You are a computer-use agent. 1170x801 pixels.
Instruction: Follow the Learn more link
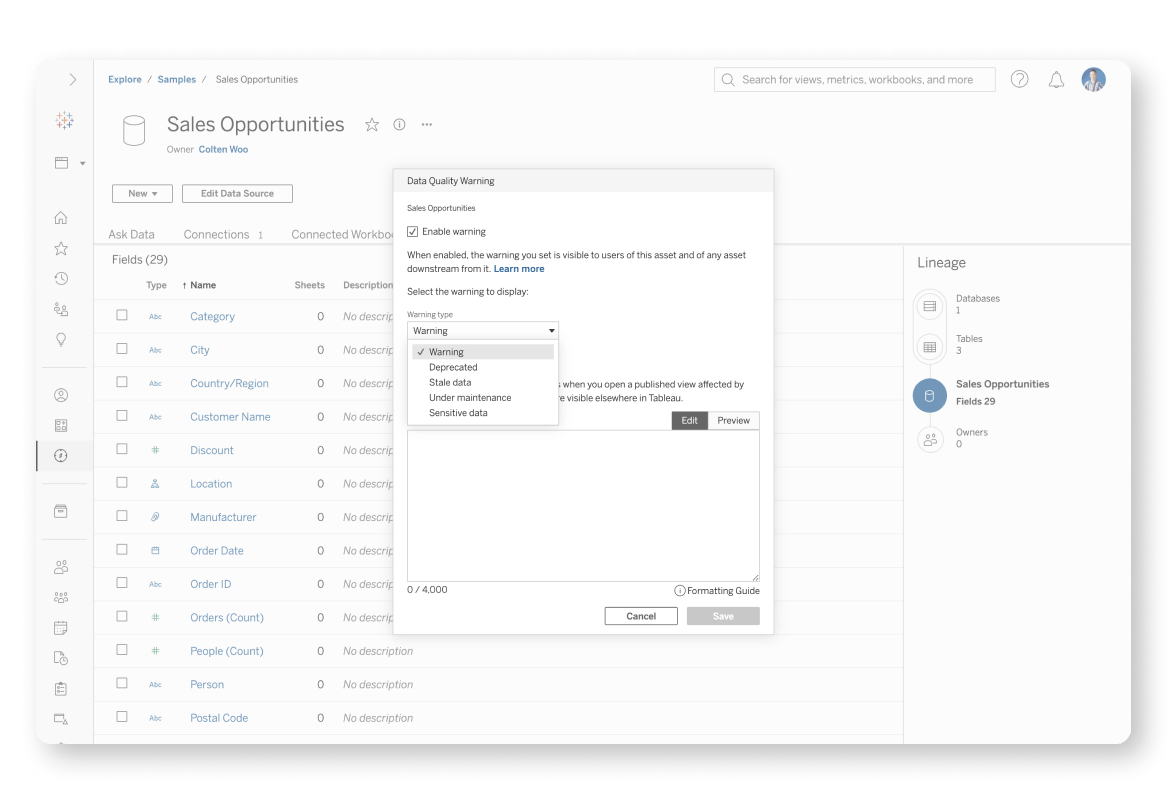pos(519,269)
